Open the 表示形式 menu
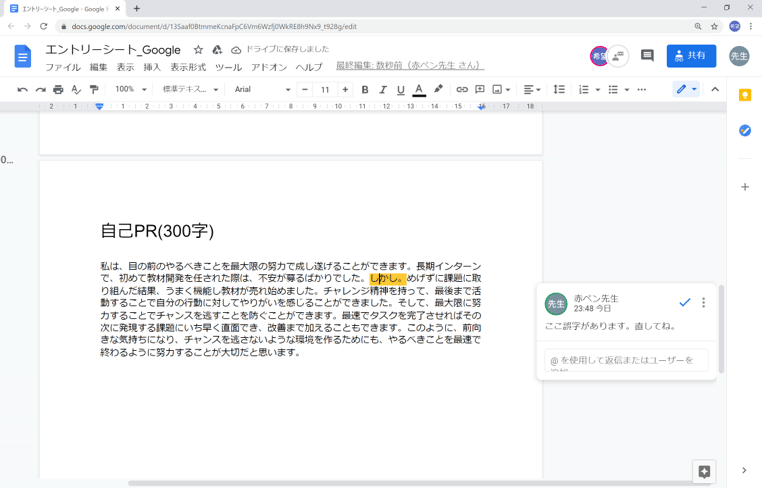Screen dimensions: 762x488 [188, 67]
